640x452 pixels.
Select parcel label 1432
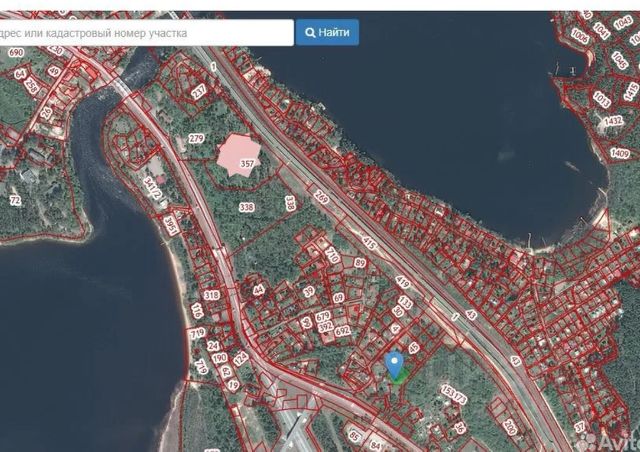(613, 120)
